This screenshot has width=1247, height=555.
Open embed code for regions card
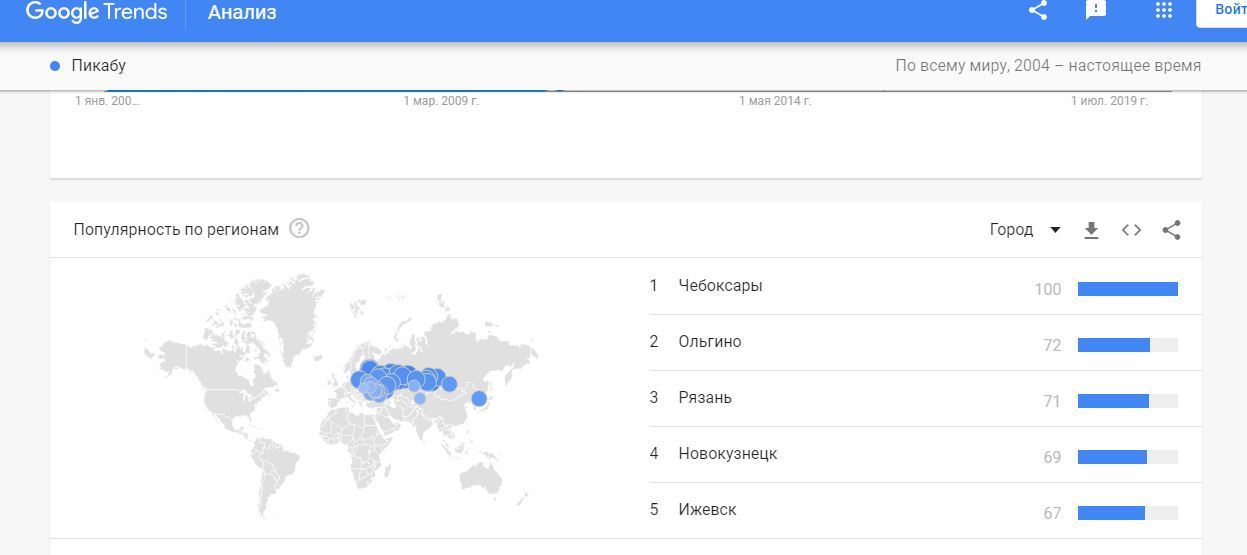pos(1131,230)
